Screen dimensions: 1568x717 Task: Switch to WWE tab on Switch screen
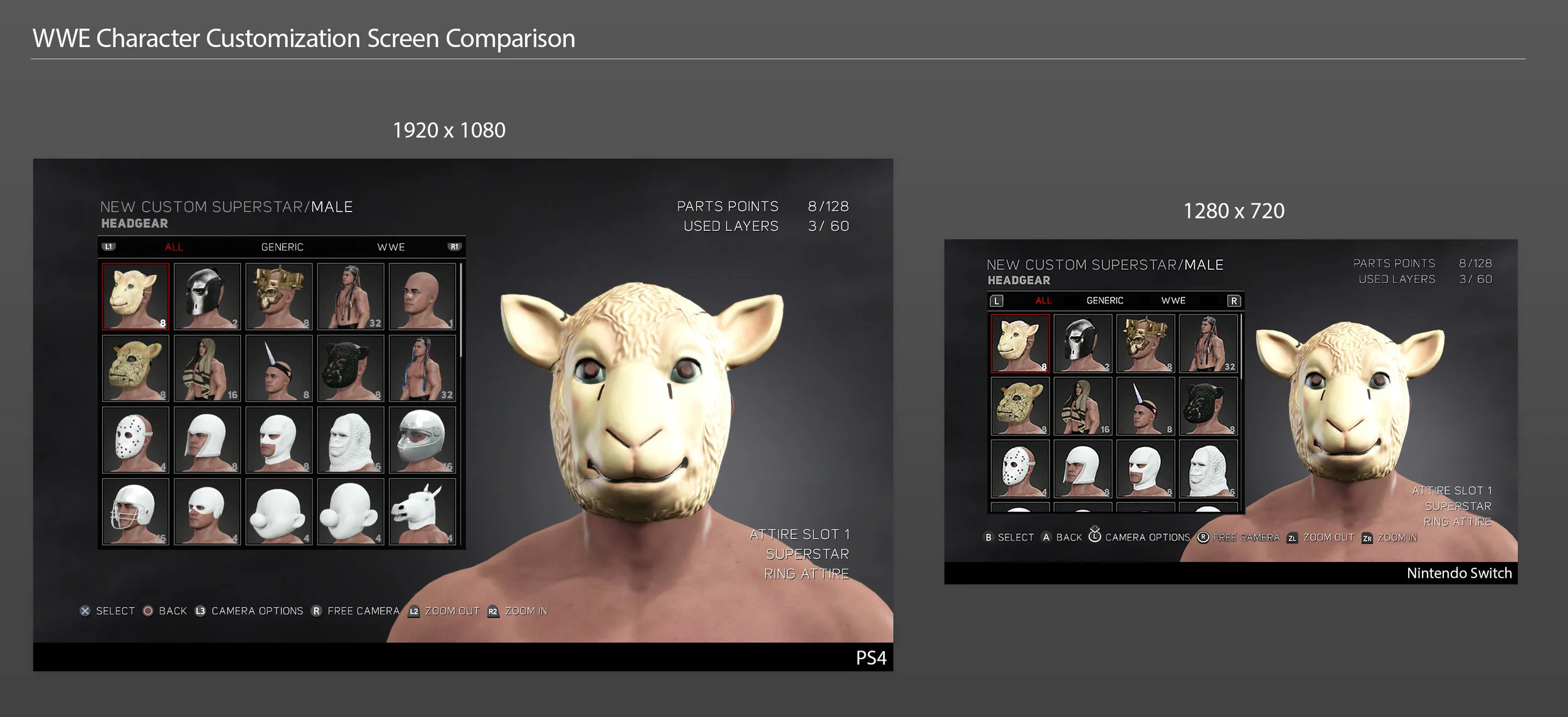coord(1173,301)
